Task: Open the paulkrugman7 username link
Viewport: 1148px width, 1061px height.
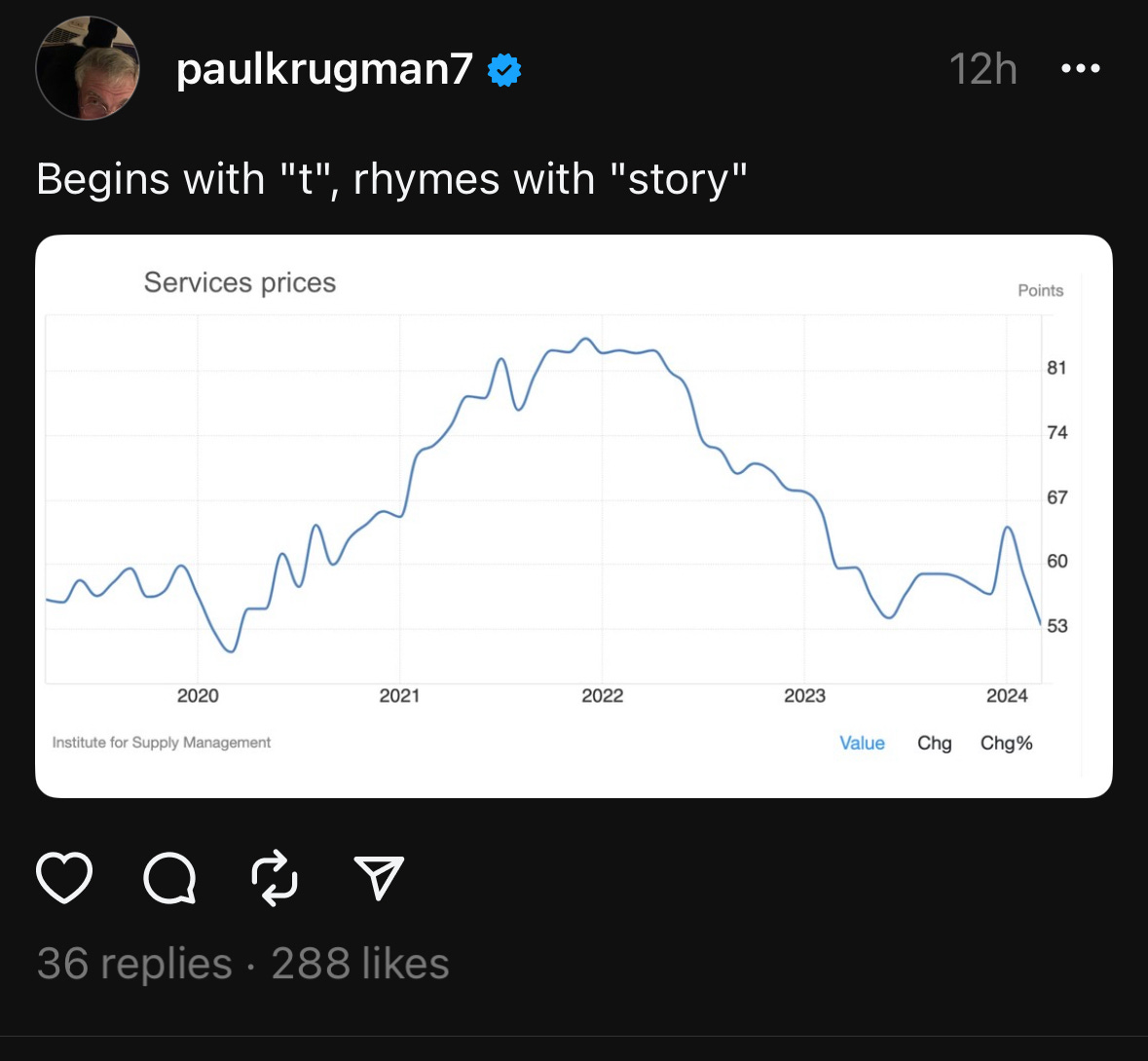Action: [x=324, y=69]
